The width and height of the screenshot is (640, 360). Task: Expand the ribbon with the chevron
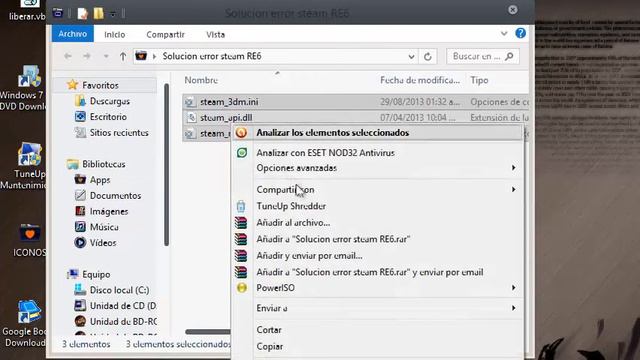pos(504,33)
